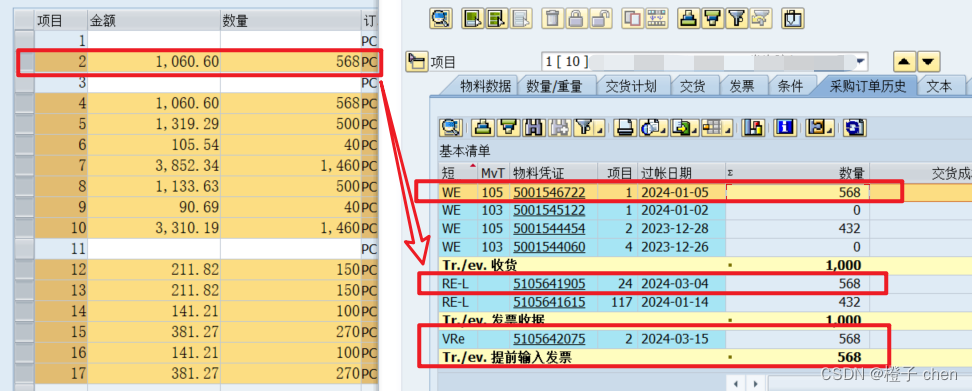Viewport: 972px width, 391px height.
Task: Click the next item down arrow
Action: 929,61
